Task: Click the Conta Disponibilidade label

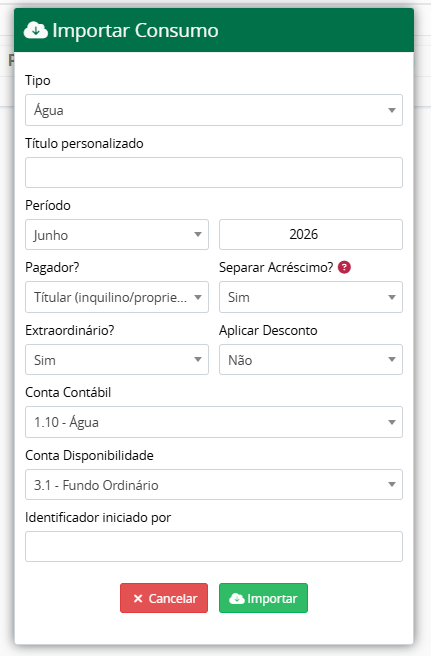Action: click(x=89, y=455)
